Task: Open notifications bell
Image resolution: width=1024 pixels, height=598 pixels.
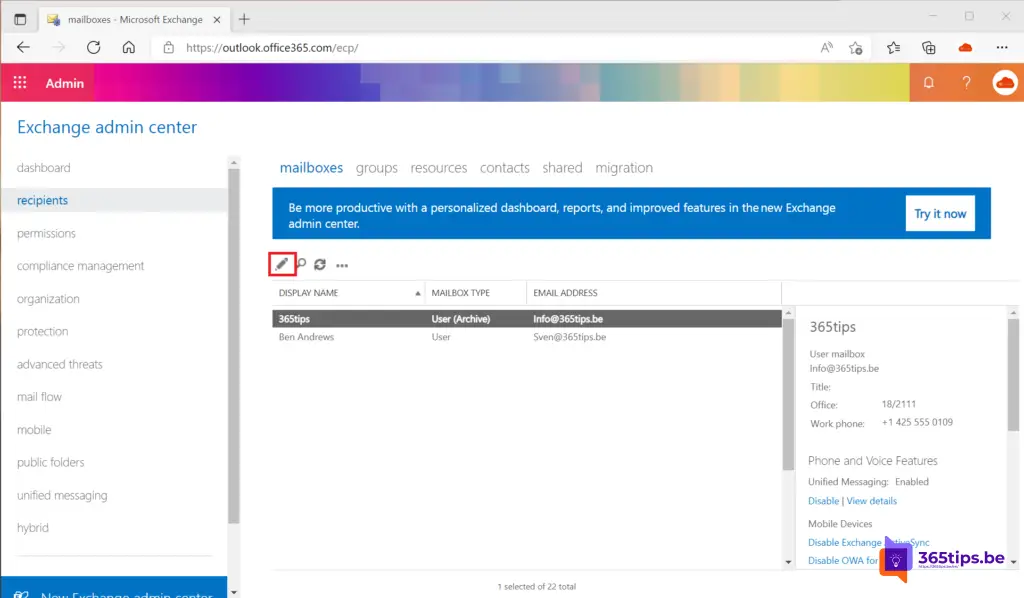Action: click(x=928, y=83)
